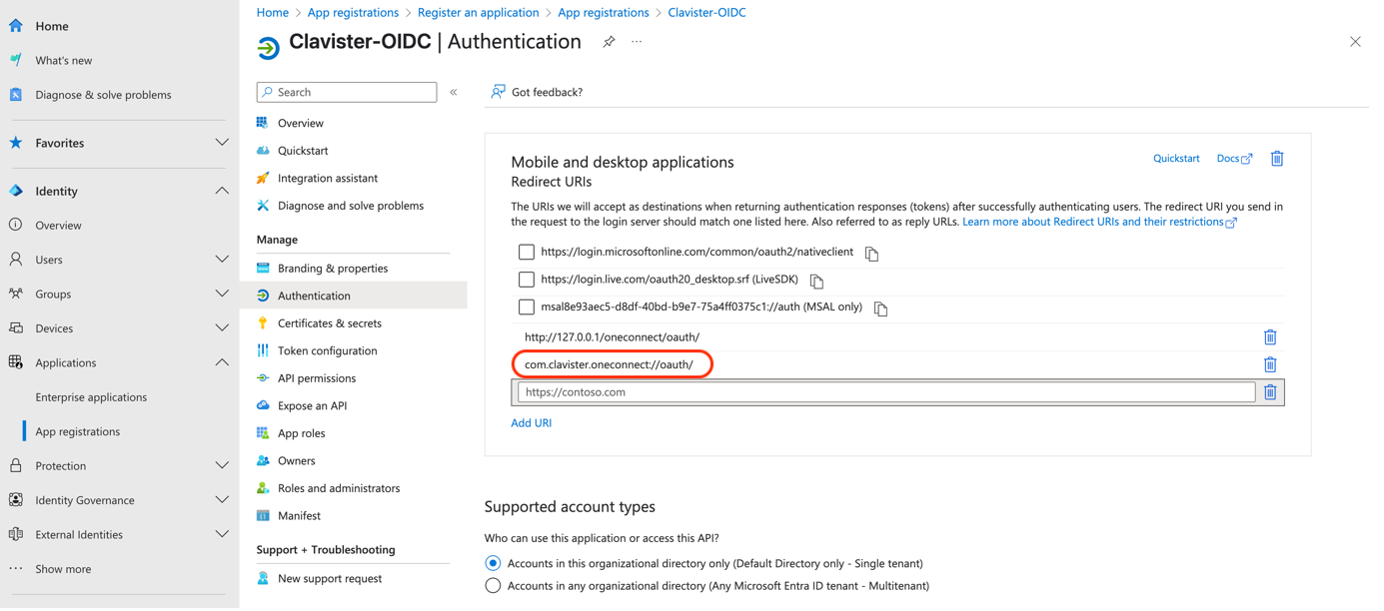Expand the External Identities chevron
Viewport: 1384px width, 611px height.
pos(222,534)
